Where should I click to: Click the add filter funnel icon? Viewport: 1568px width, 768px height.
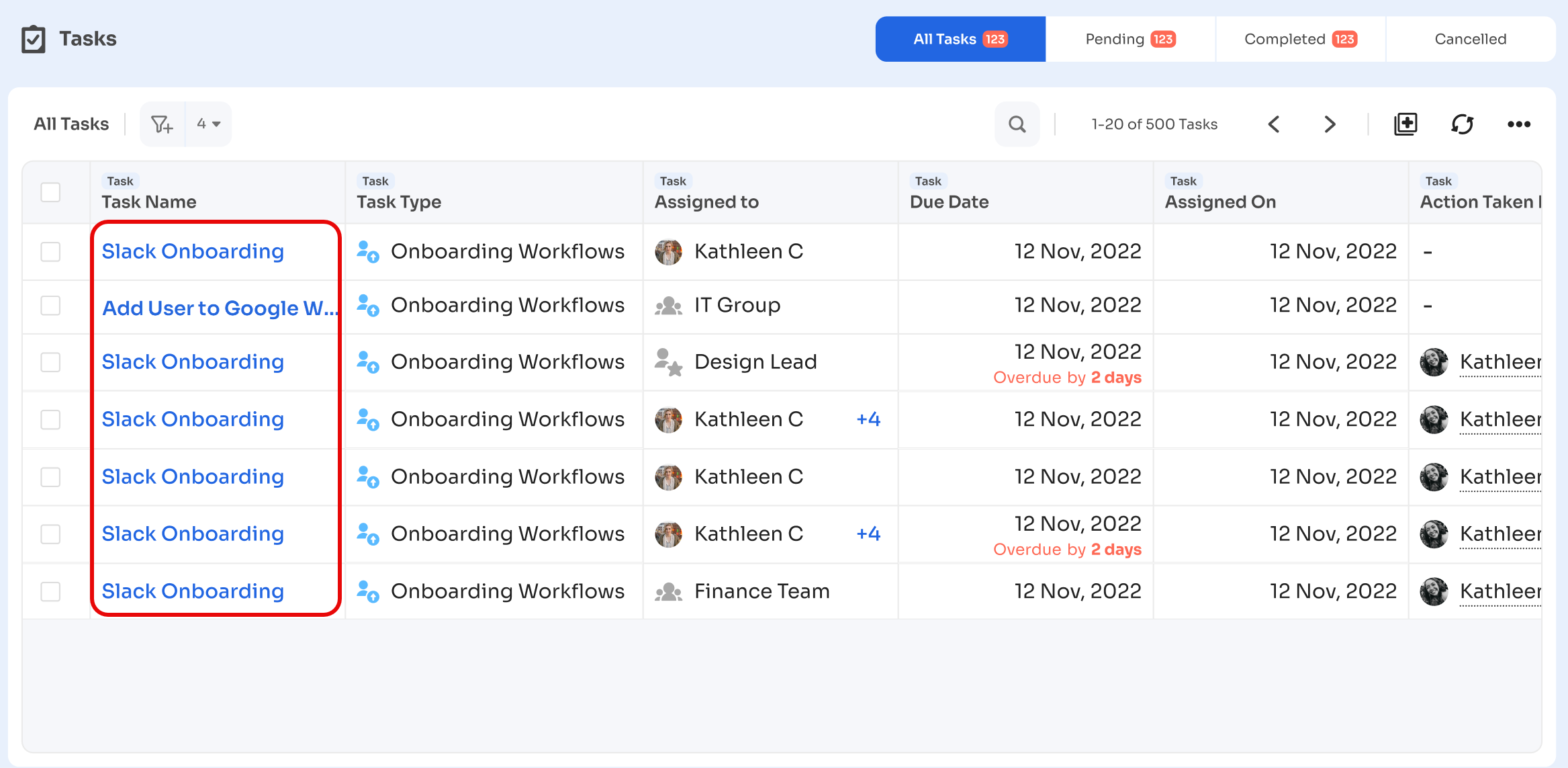click(x=162, y=124)
